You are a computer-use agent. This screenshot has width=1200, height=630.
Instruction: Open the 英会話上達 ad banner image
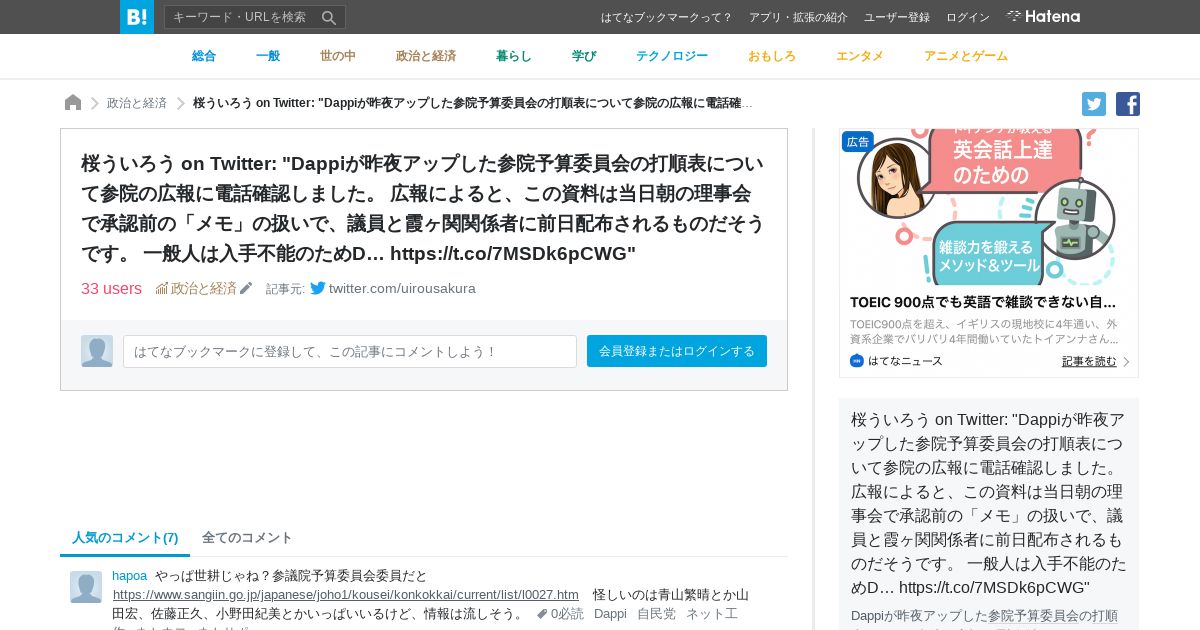point(989,207)
